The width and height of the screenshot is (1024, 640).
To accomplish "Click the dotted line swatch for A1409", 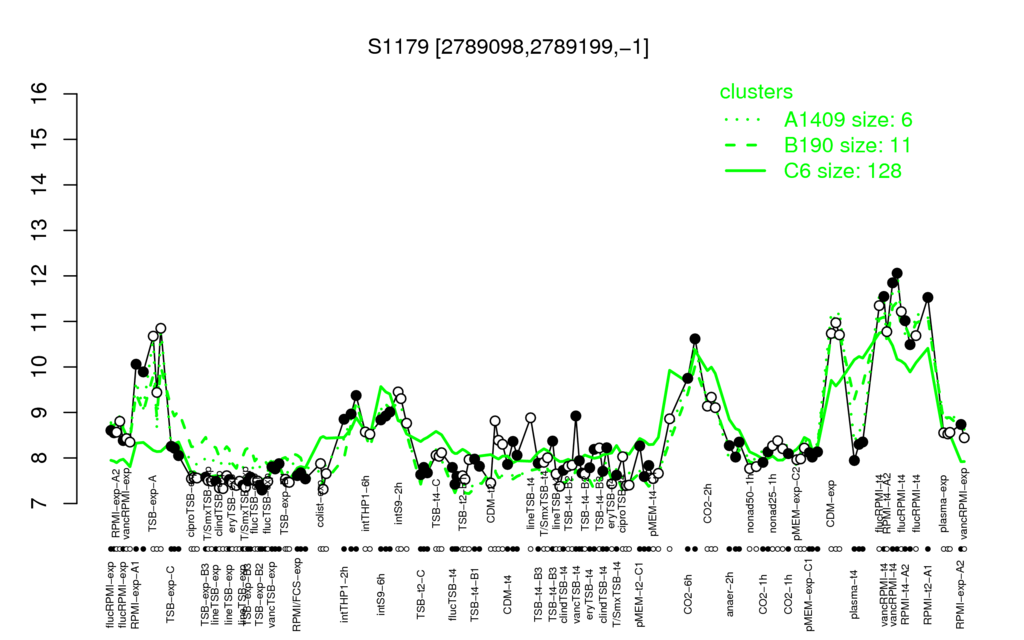I will click(745, 120).
